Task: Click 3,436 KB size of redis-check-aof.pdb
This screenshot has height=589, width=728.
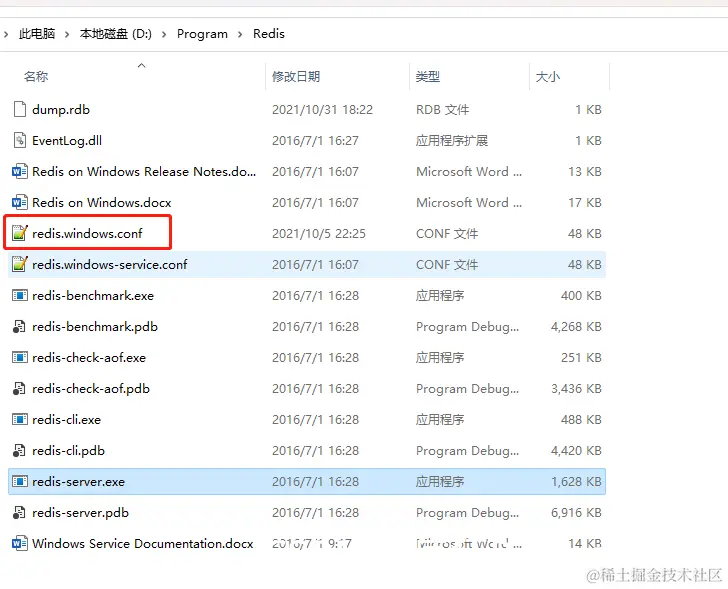Action: tap(576, 389)
